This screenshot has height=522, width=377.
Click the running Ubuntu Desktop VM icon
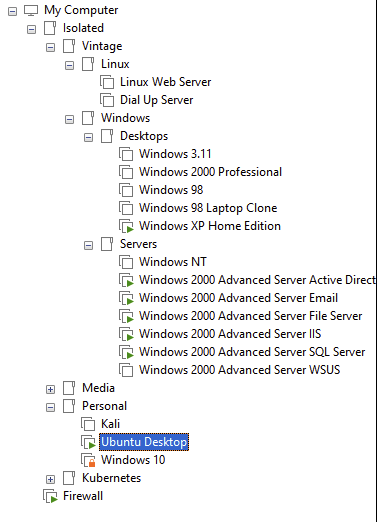pyautogui.click(x=88, y=442)
